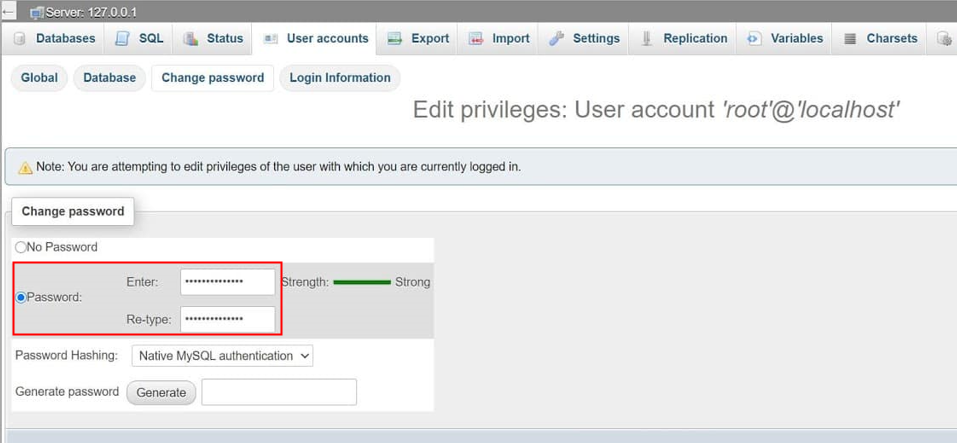Screen dimensions: 957x443
Task: Click the 'Password Hashing:' label
Action: click(67, 355)
